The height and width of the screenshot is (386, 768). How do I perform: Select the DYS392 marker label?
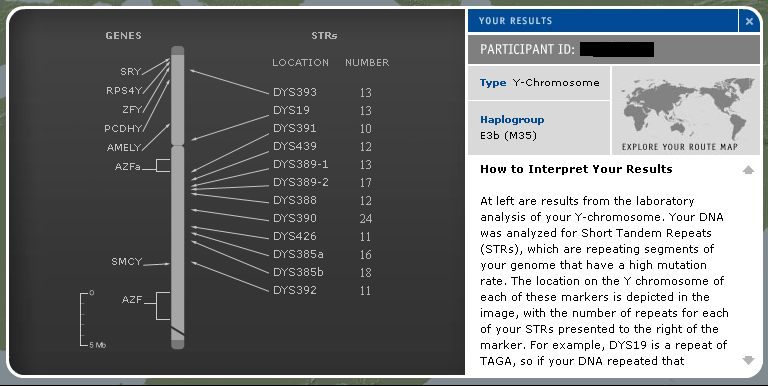click(x=295, y=290)
